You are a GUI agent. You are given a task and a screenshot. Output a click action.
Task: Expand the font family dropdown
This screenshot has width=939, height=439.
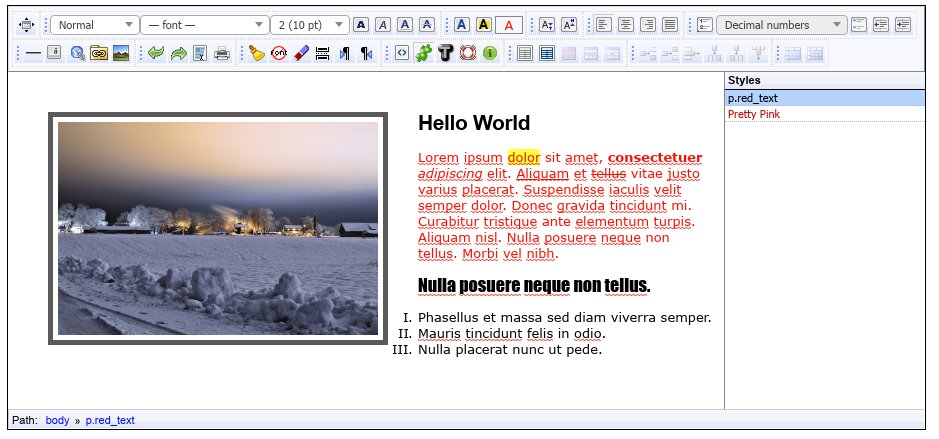(x=203, y=24)
